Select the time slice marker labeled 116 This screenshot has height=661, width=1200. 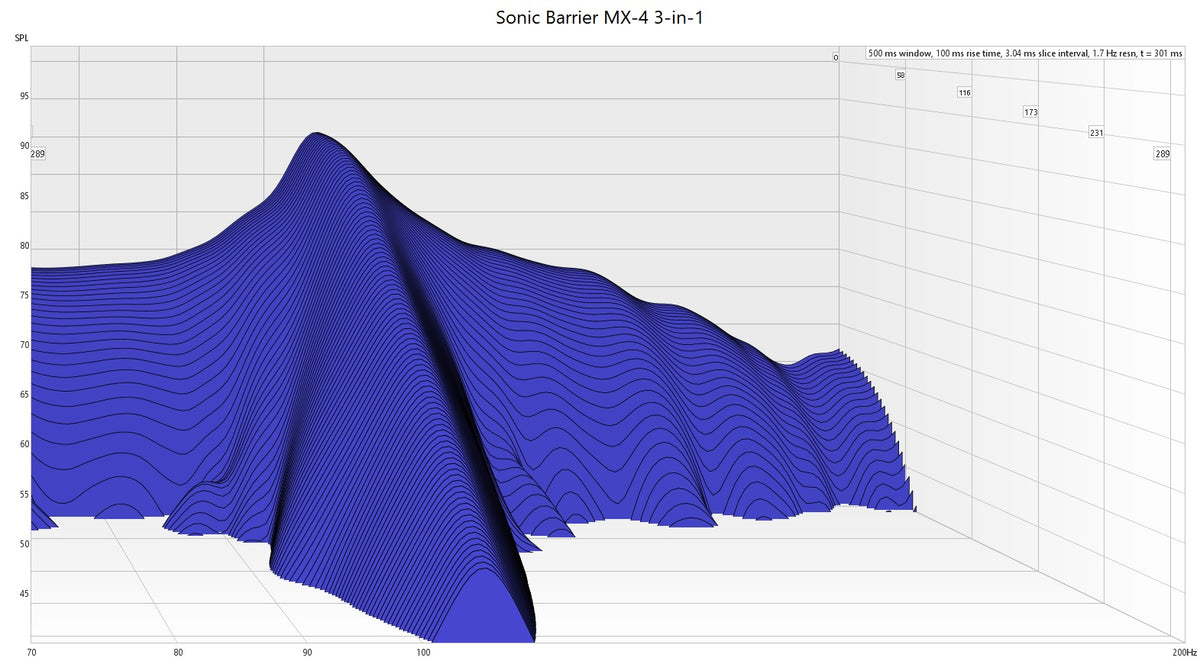coord(965,91)
